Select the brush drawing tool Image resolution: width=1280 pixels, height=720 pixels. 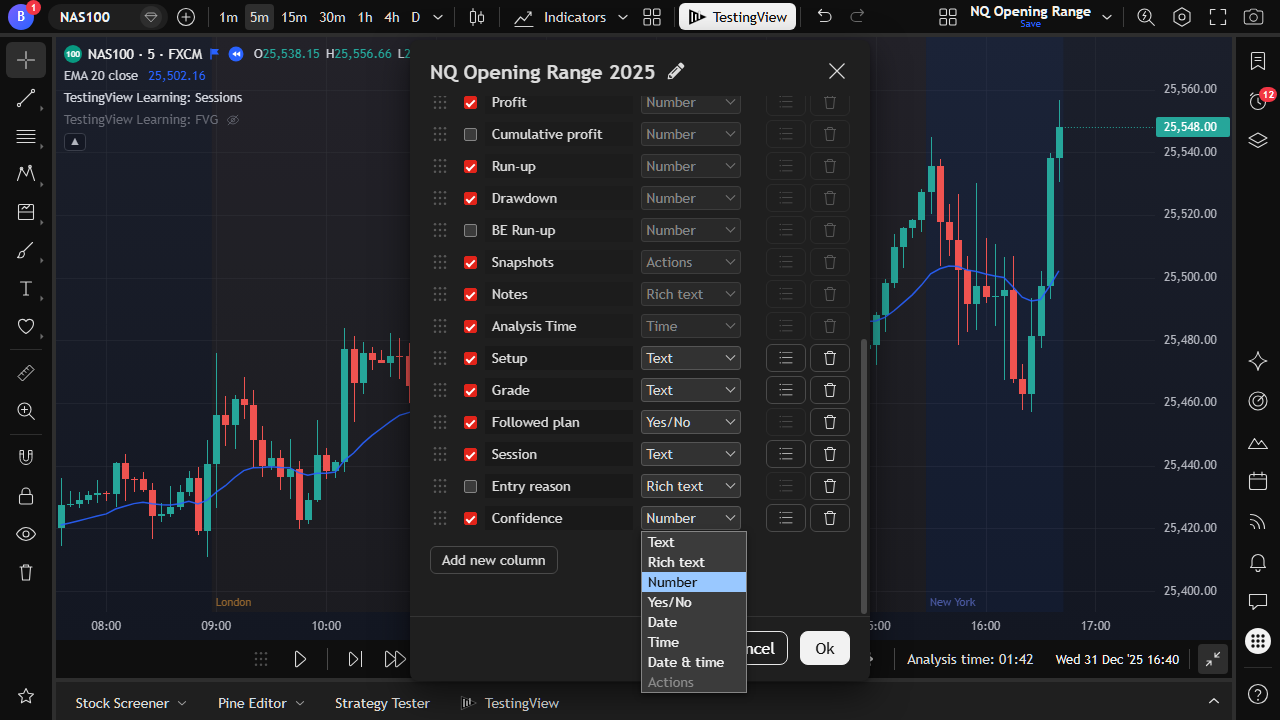(26, 251)
